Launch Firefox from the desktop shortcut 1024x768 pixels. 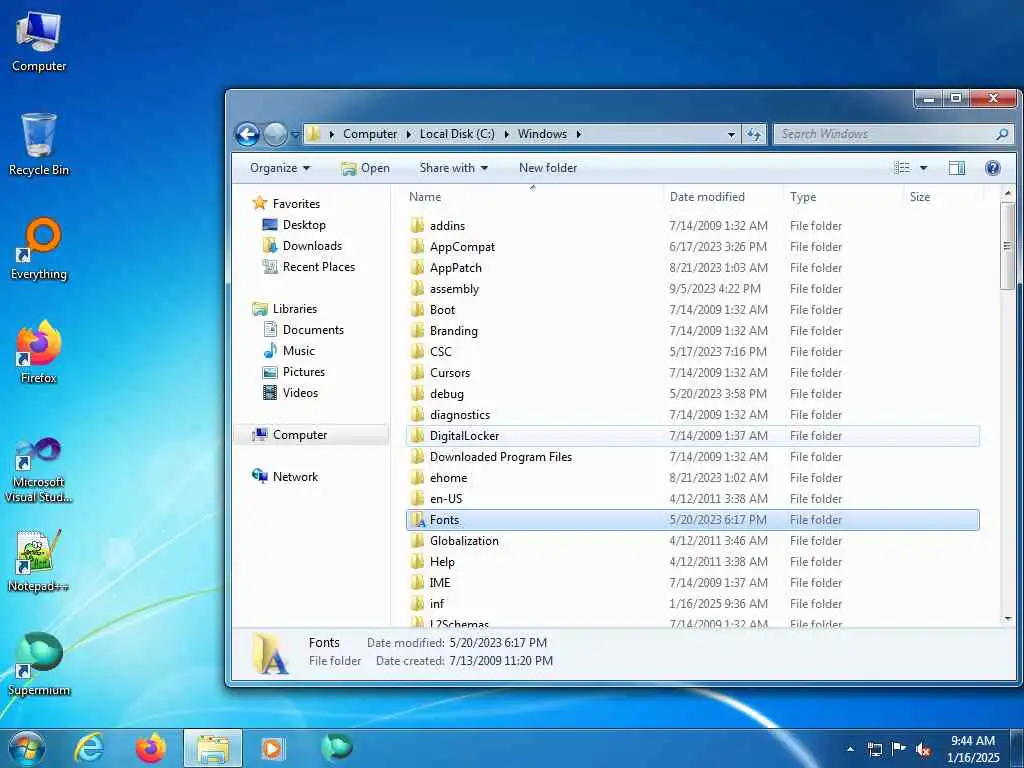coord(39,353)
